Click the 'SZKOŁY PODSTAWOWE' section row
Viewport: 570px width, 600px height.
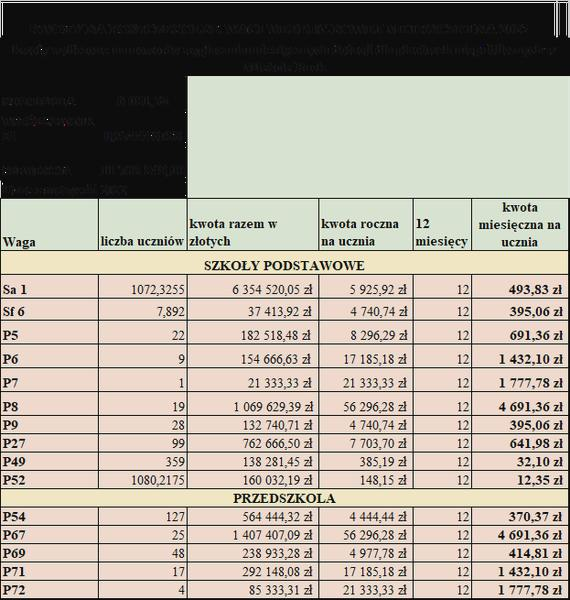285,263
